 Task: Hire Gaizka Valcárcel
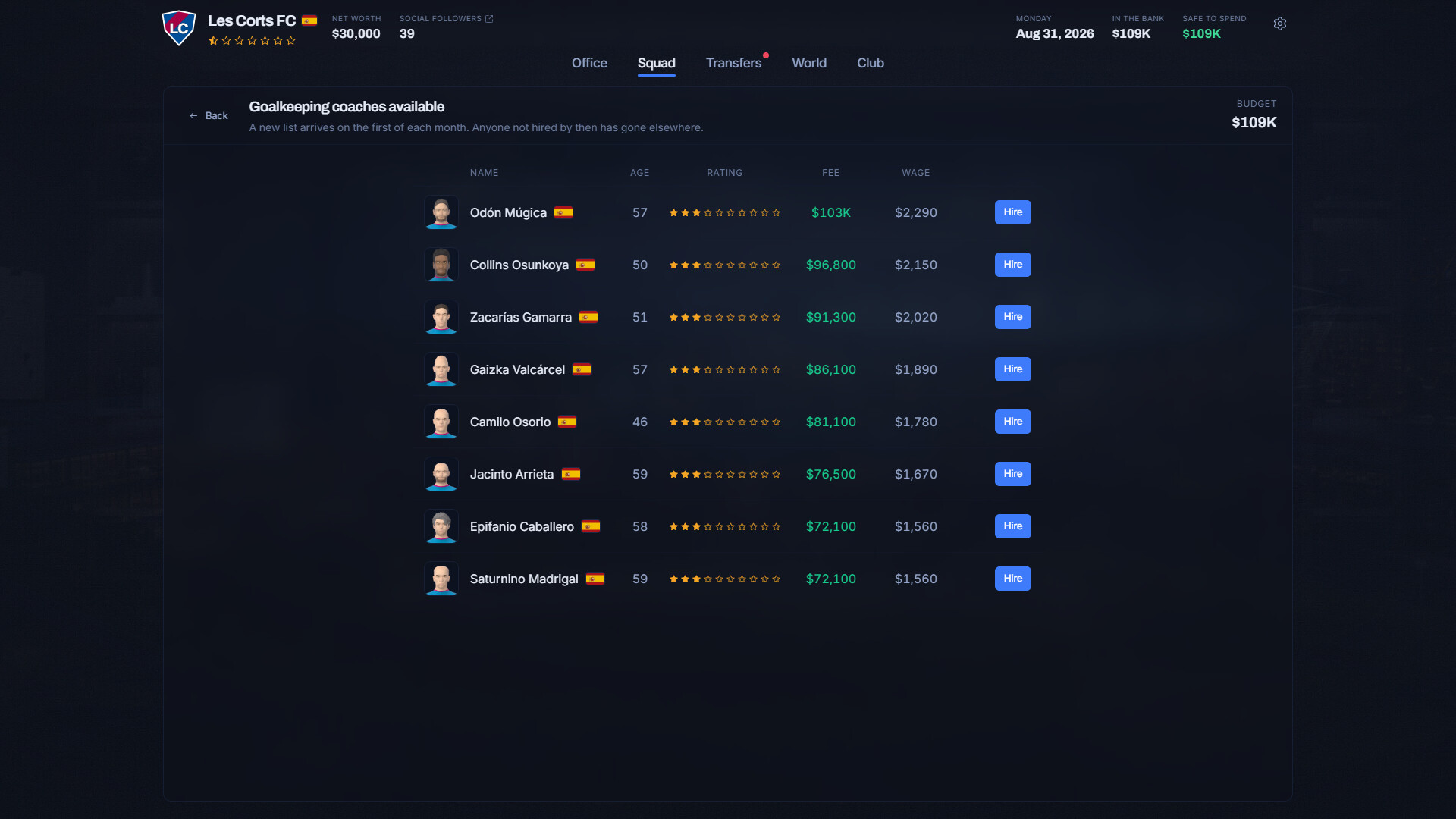point(1012,369)
